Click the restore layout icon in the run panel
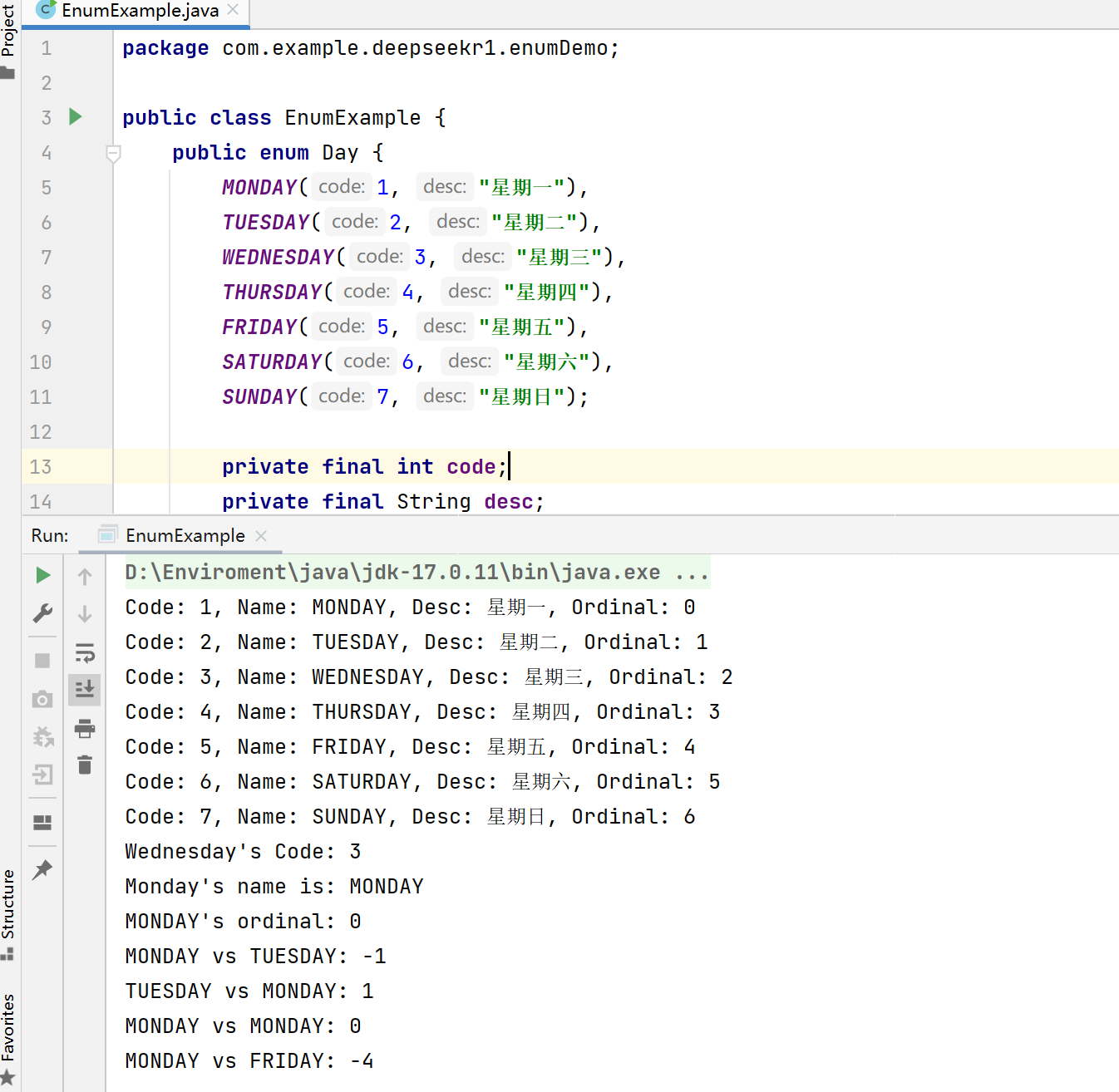Viewport: 1119px width, 1092px height. (x=42, y=823)
